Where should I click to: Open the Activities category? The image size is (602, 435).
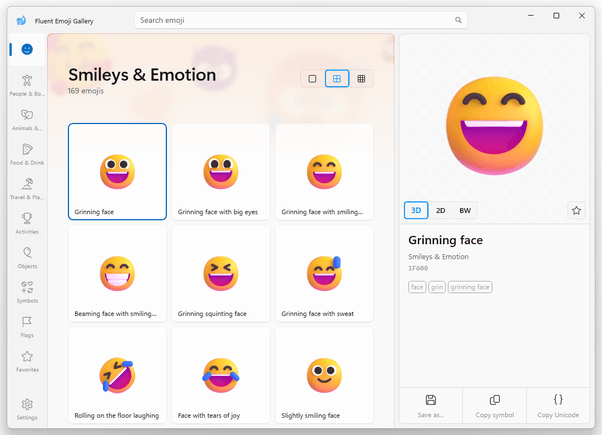coord(27,223)
